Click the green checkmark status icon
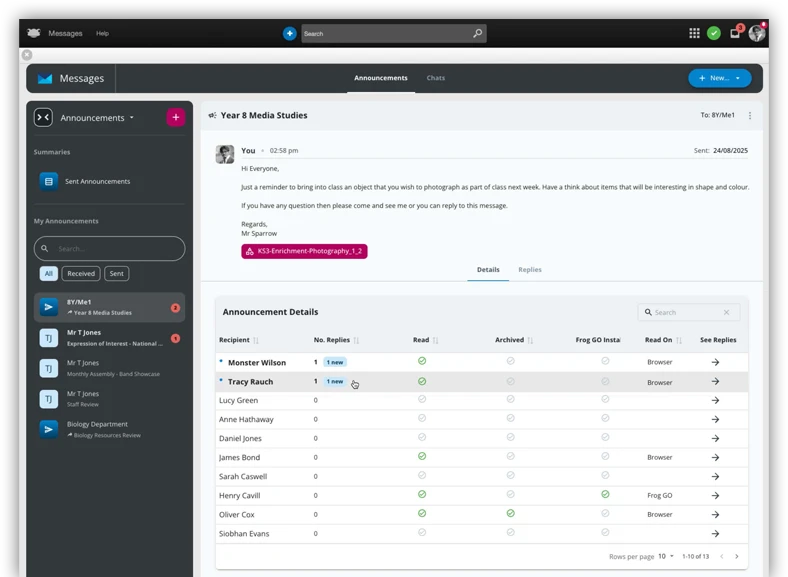This screenshot has height=577, width=788. point(714,33)
